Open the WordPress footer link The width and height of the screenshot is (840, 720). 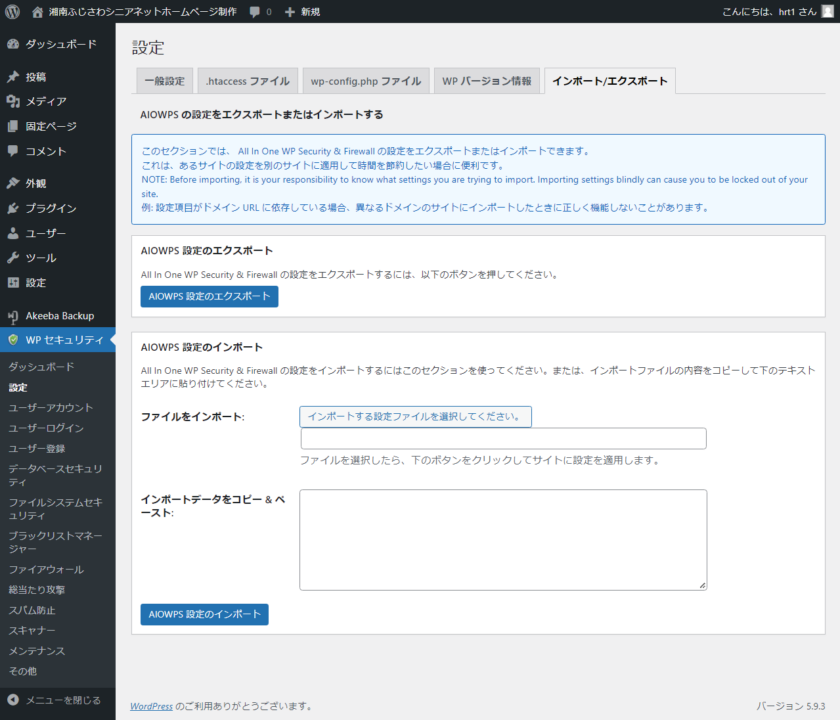coord(151,706)
